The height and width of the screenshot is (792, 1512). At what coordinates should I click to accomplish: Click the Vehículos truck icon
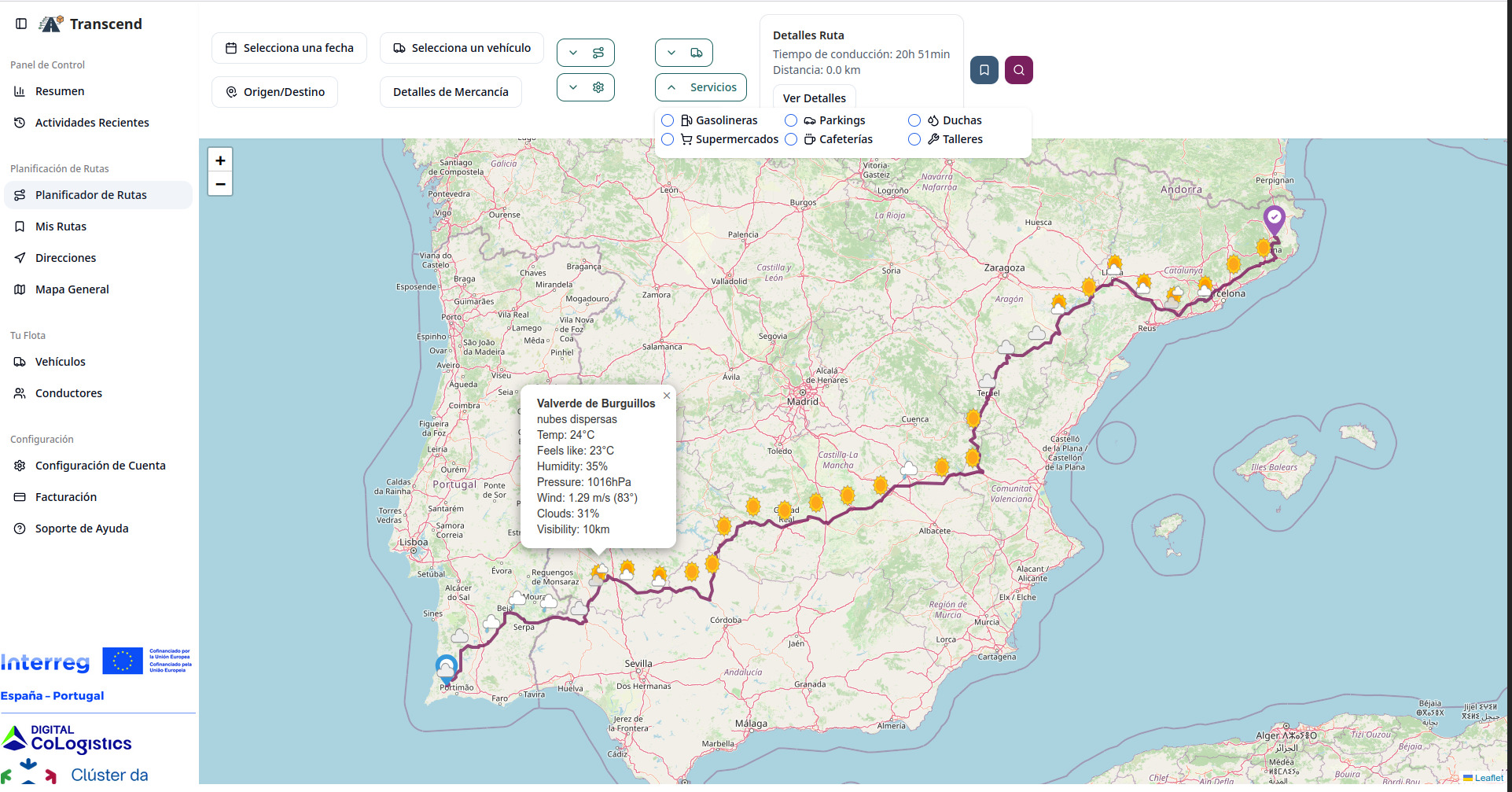point(20,362)
